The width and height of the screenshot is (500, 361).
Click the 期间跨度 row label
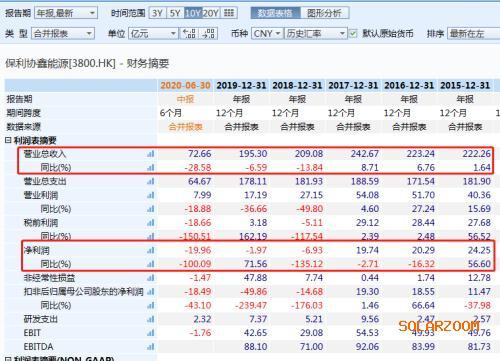pos(23,113)
